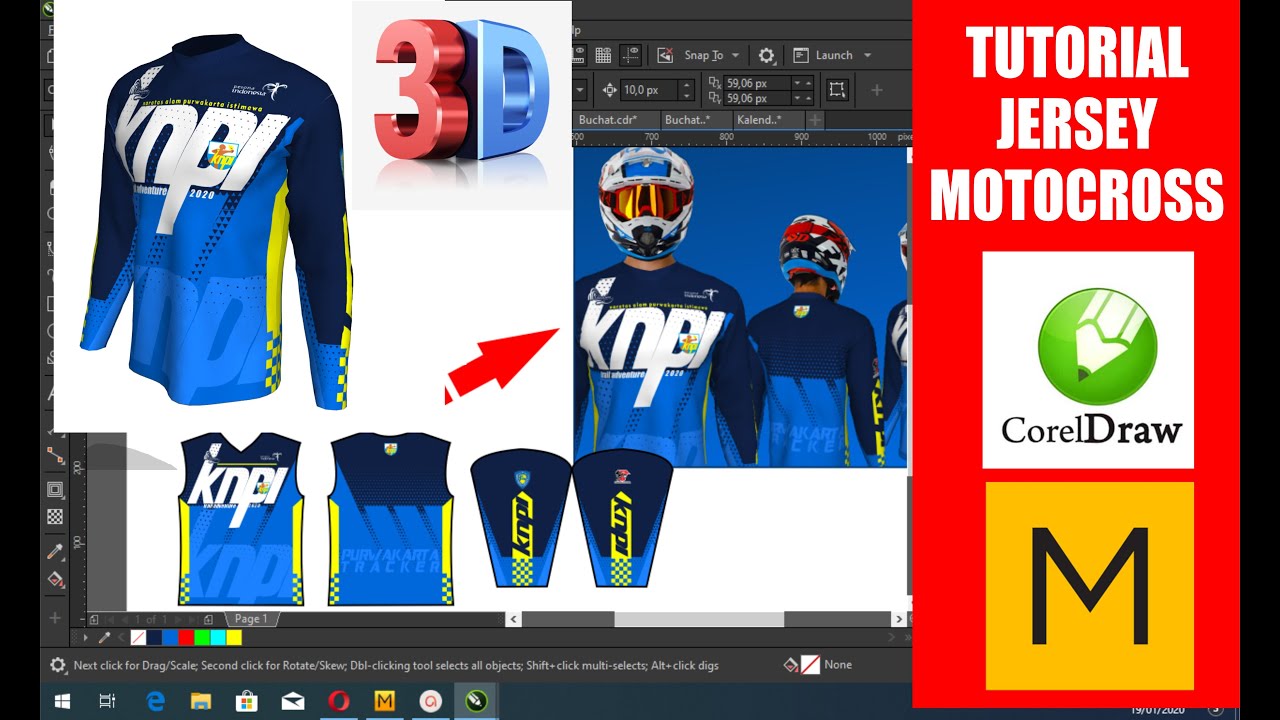Select the Color Eyedropper tool in the toolbox
Viewport: 1280px width, 720px height.
(56, 551)
